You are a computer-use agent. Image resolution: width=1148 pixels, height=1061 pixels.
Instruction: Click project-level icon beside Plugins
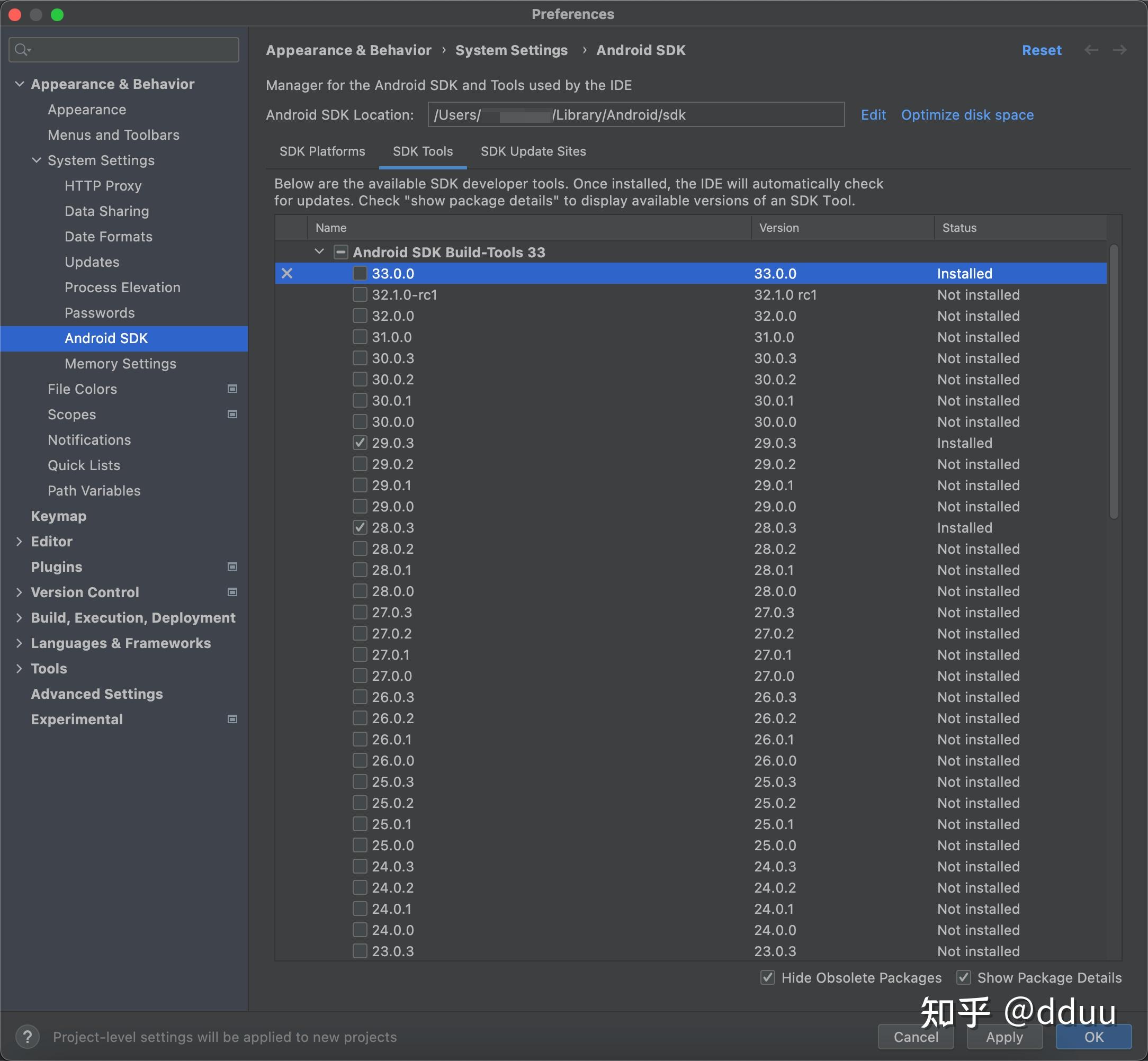(232, 567)
